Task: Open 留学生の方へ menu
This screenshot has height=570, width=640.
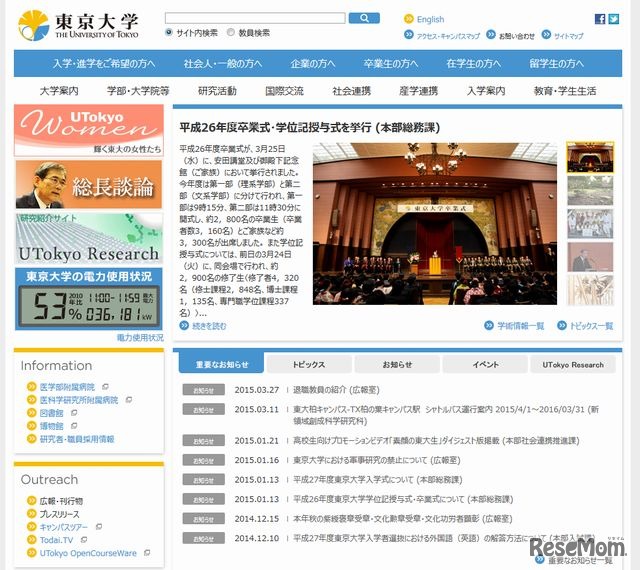Action: pos(556,63)
